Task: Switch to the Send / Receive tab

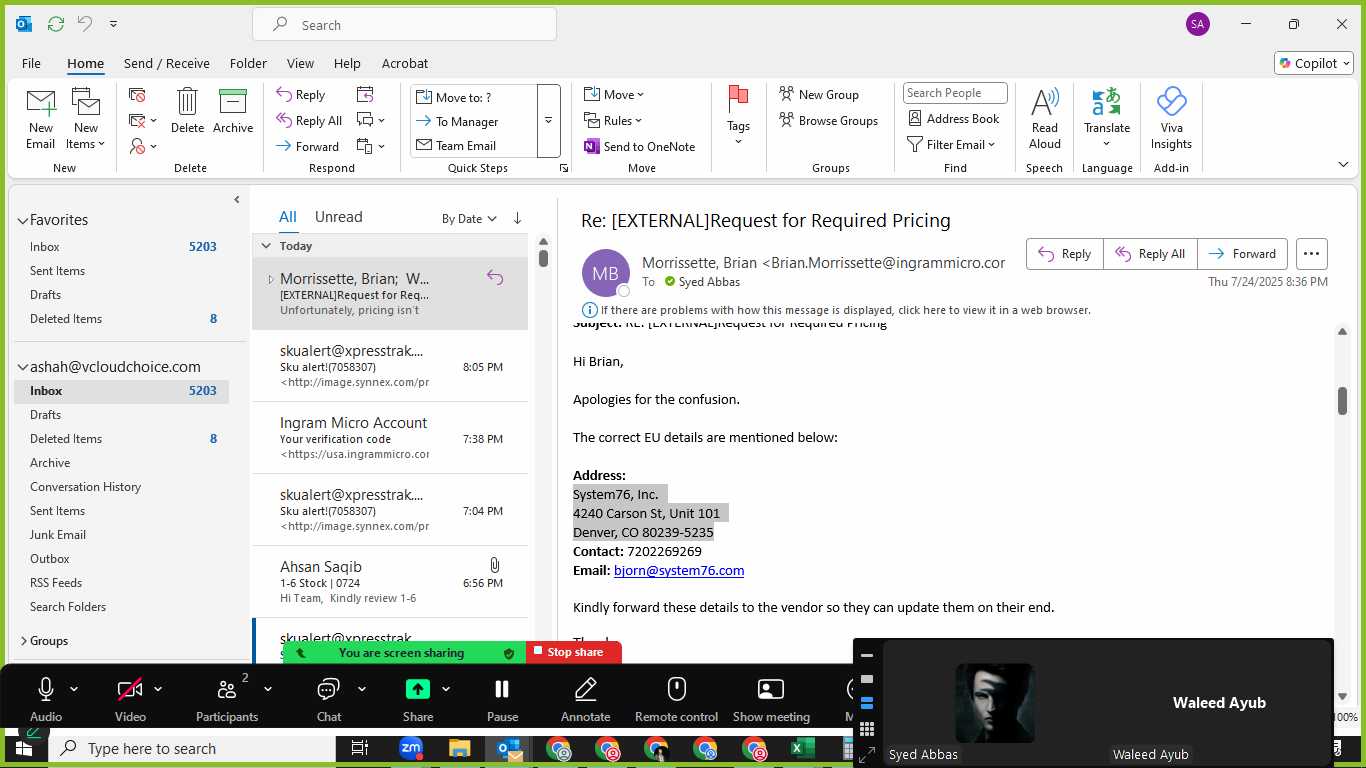Action: [167, 63]
